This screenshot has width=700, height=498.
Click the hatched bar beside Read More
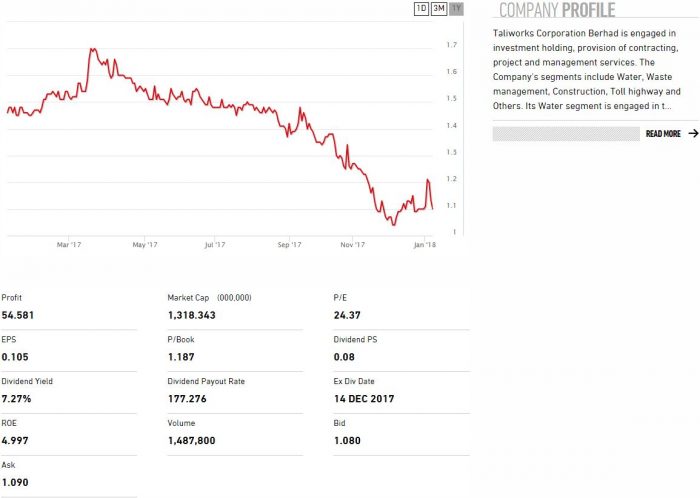click(x=566, y=133)
